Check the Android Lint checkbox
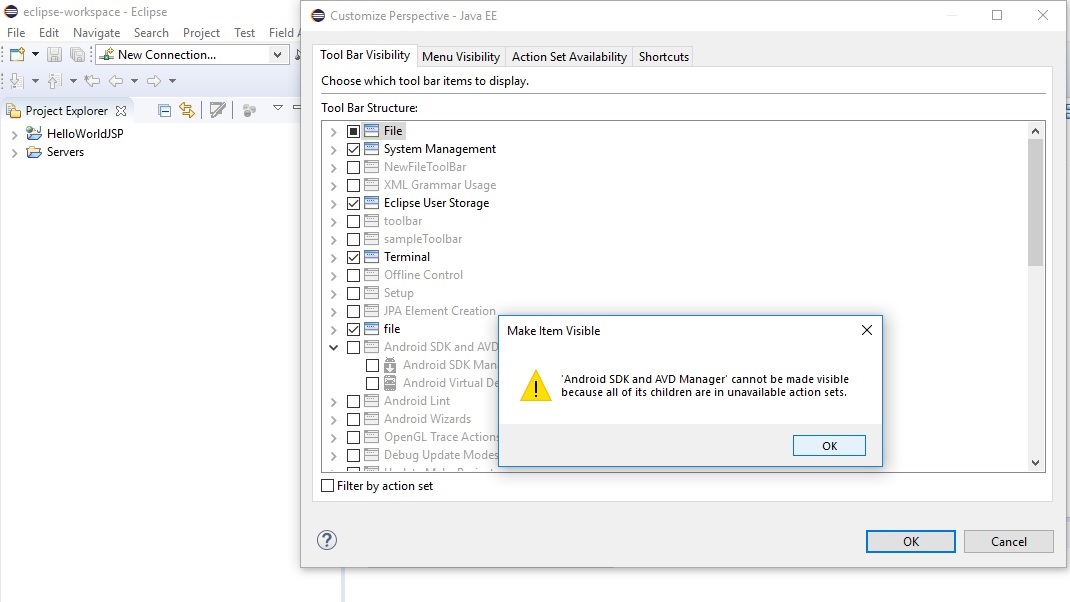Viewport: 1070px width, 602px height. pos(353,401)
